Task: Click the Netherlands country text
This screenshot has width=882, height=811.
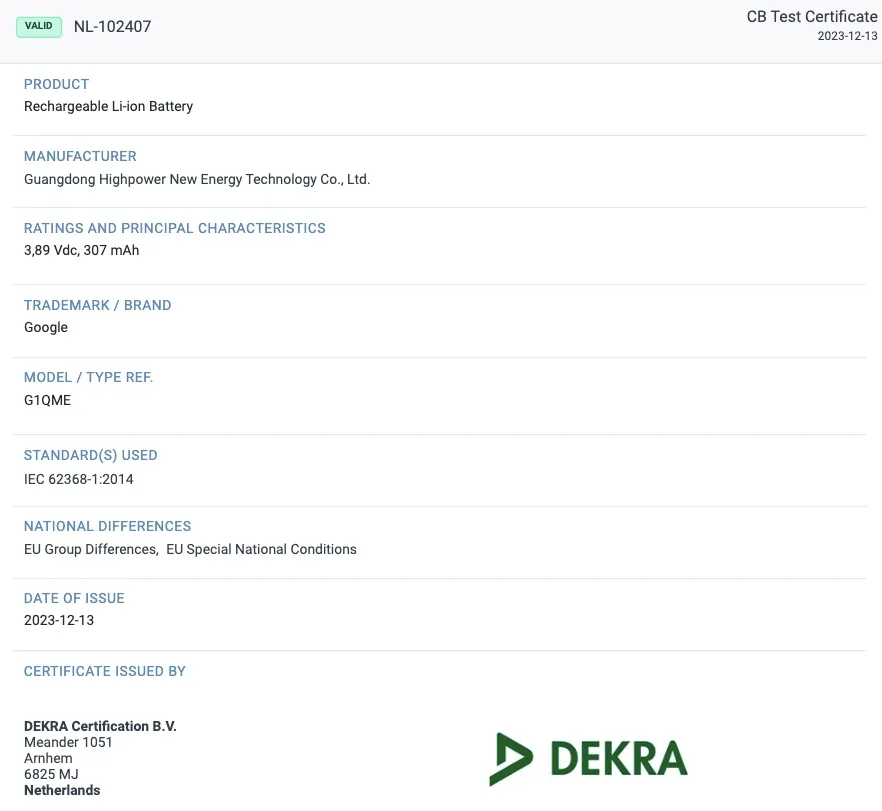Action: [62, 790]
